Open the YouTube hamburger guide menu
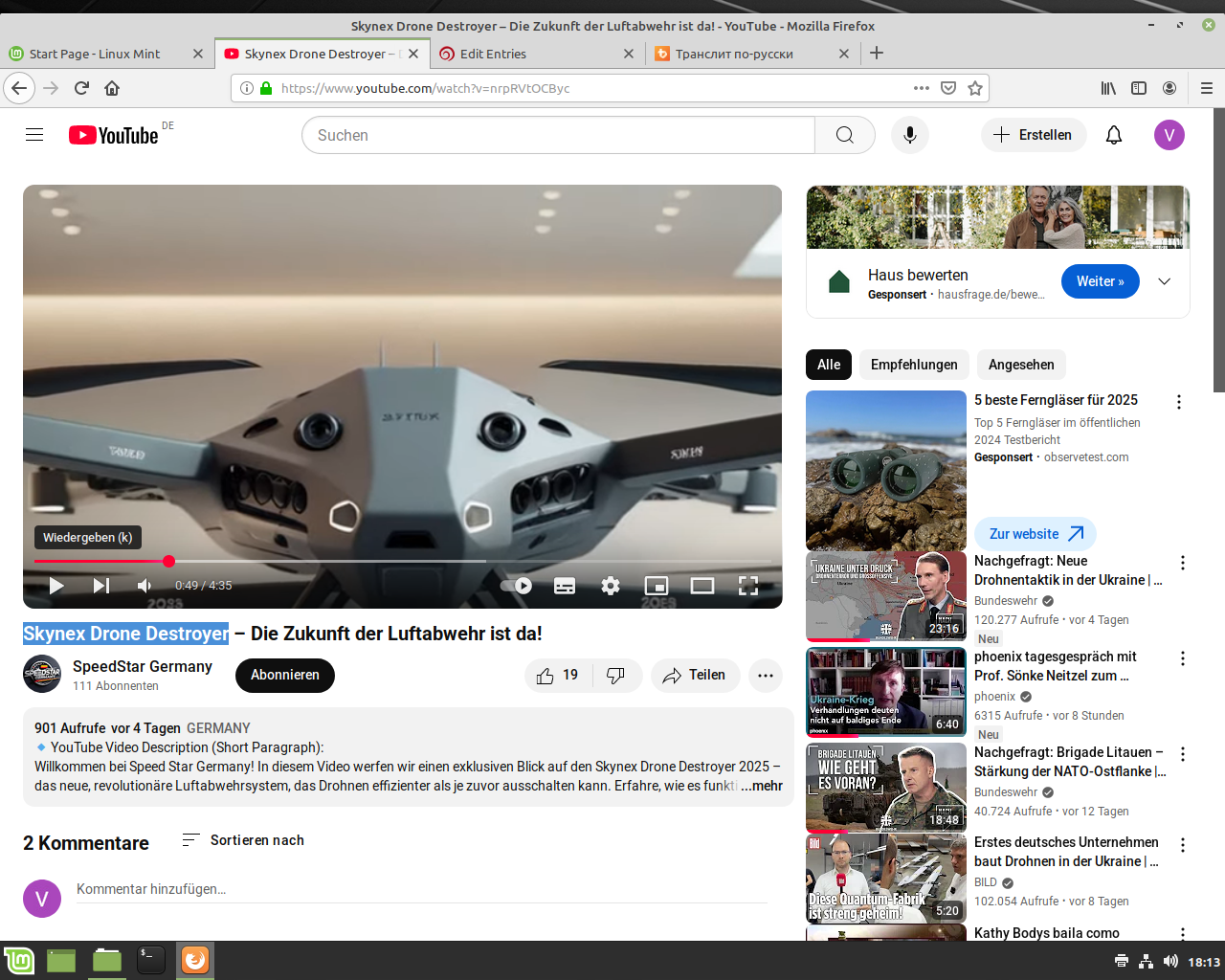Screen dimensions: 1225x980 pos(34,135)
